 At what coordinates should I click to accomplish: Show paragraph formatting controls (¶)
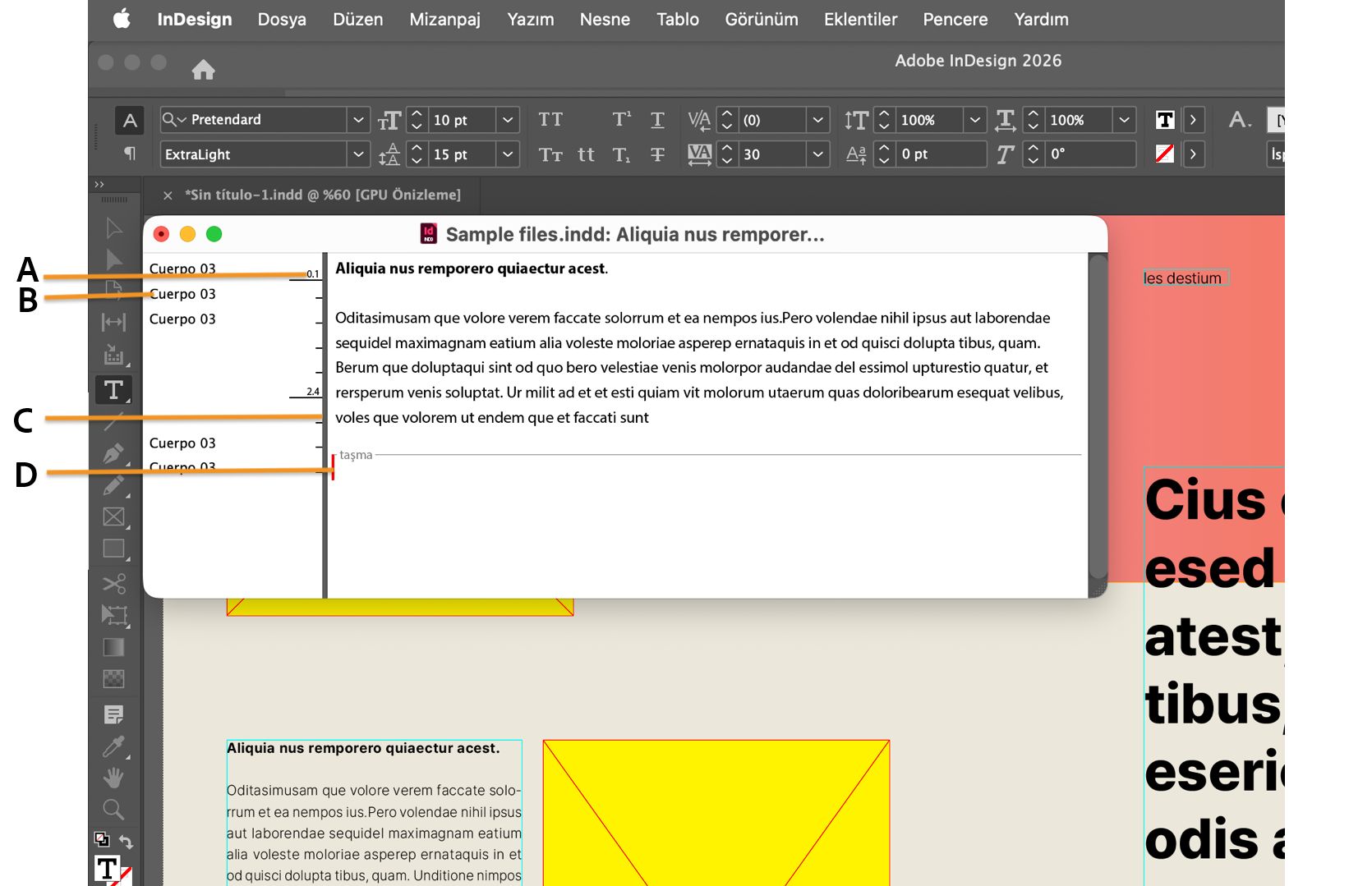130,154
